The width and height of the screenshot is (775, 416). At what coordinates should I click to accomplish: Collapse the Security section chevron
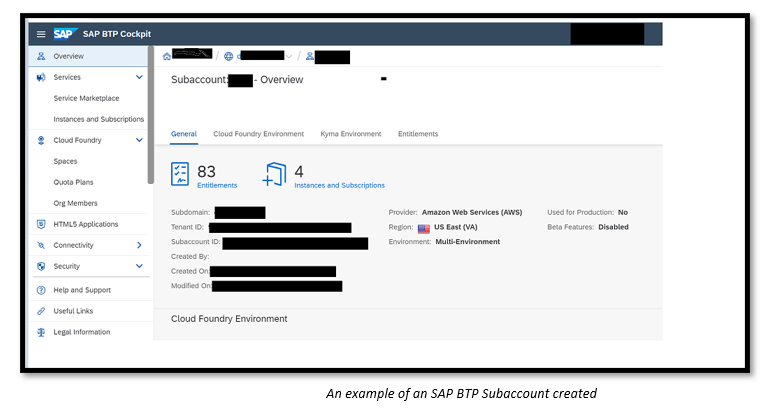[x=139, y=266]
